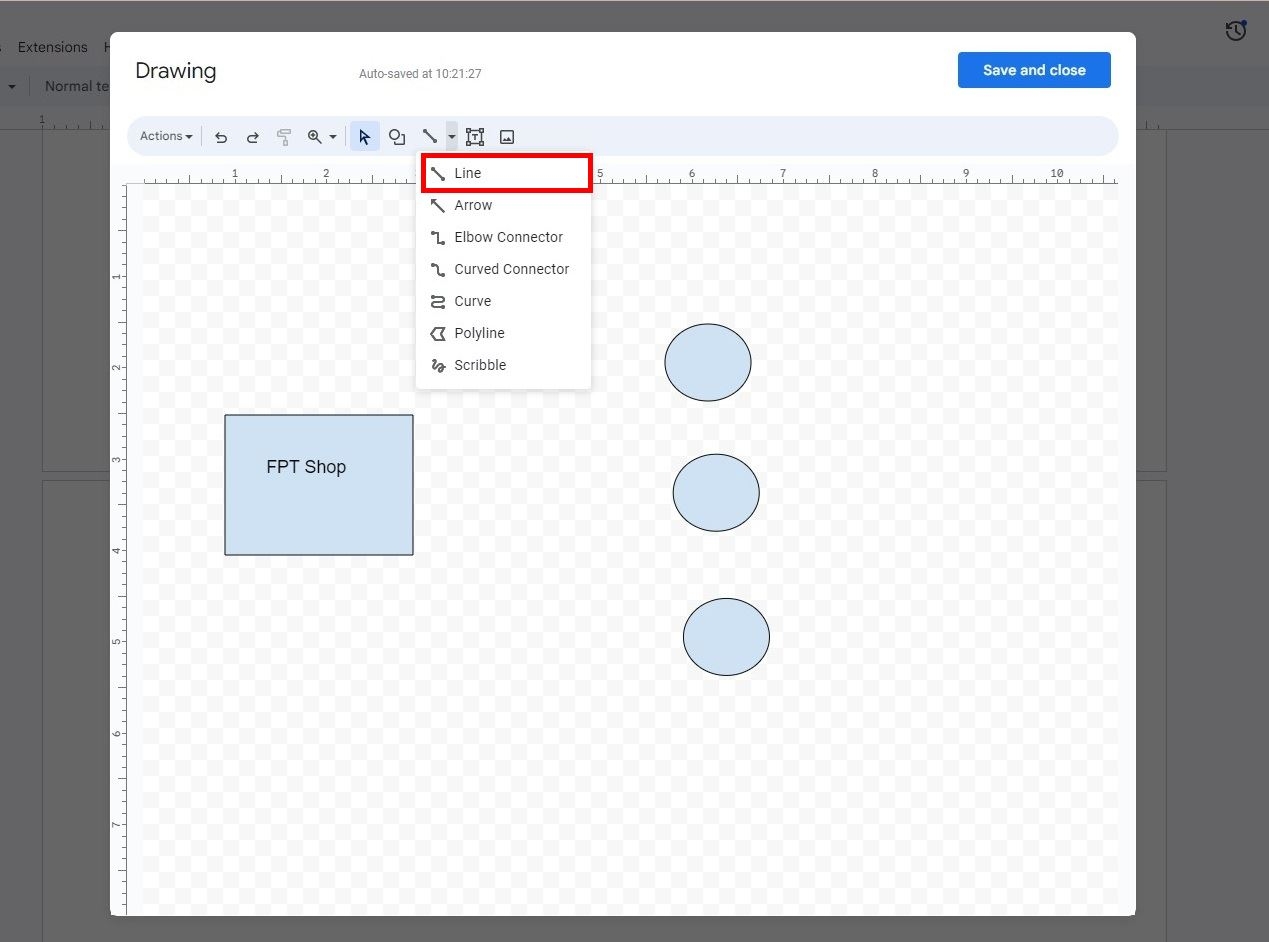This screenshot has height=942, width=1269.
Task: Expand the zoom level dropdown arrow
Action: 333,136
